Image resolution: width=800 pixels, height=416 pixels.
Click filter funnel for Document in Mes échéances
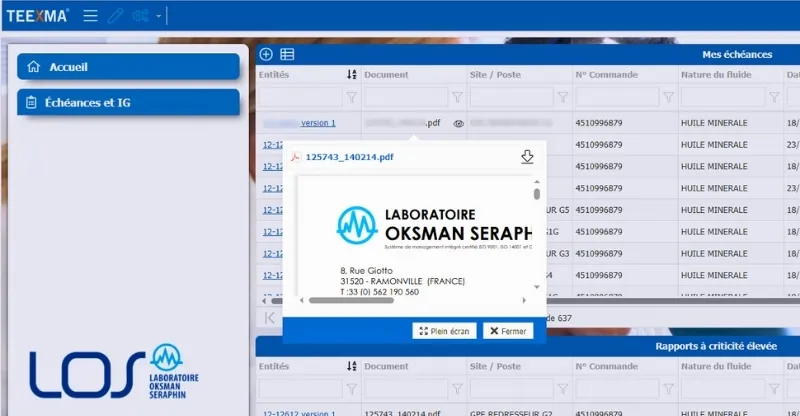457,97
